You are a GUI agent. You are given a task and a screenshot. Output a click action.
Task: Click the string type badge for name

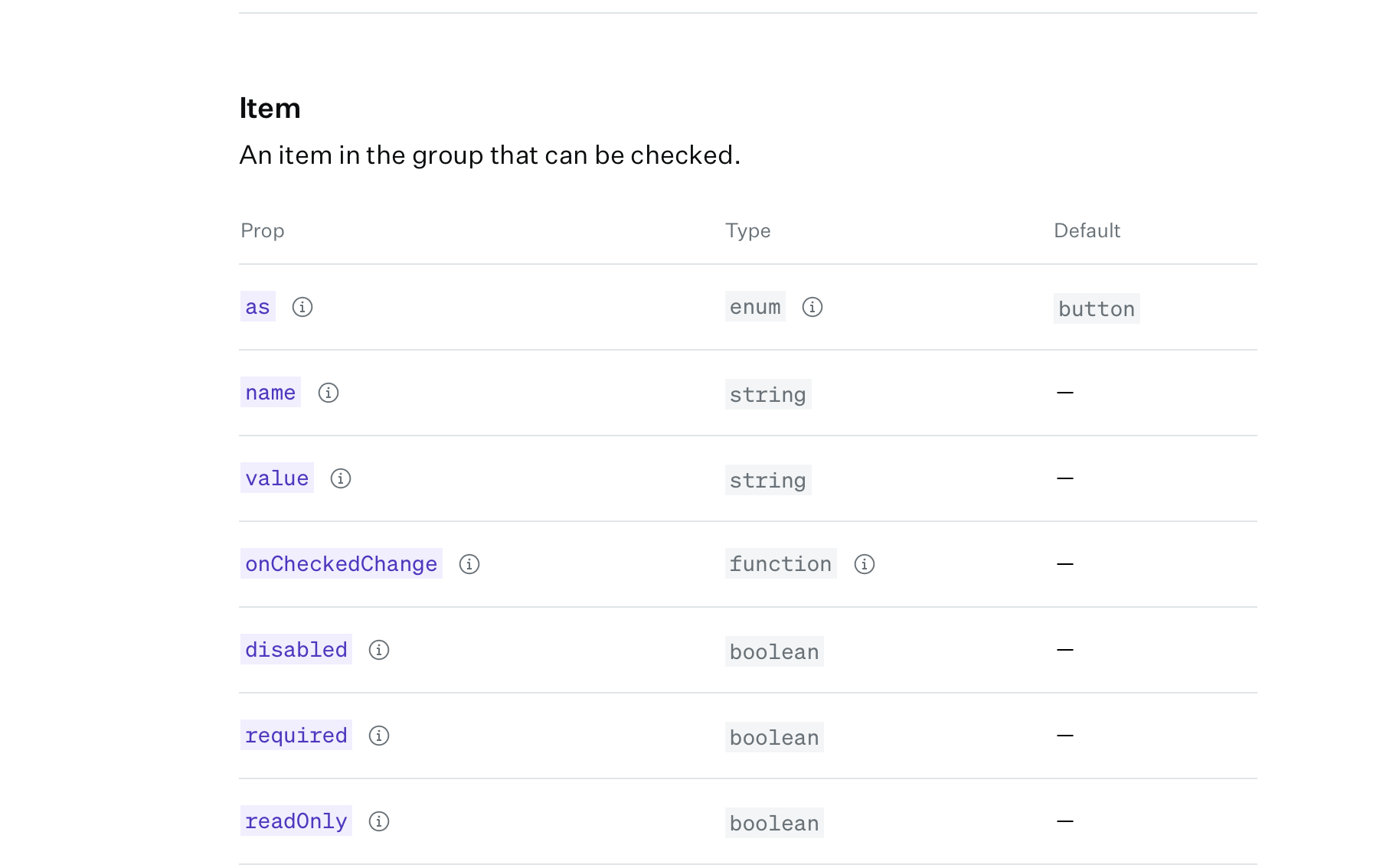(768, 394)
